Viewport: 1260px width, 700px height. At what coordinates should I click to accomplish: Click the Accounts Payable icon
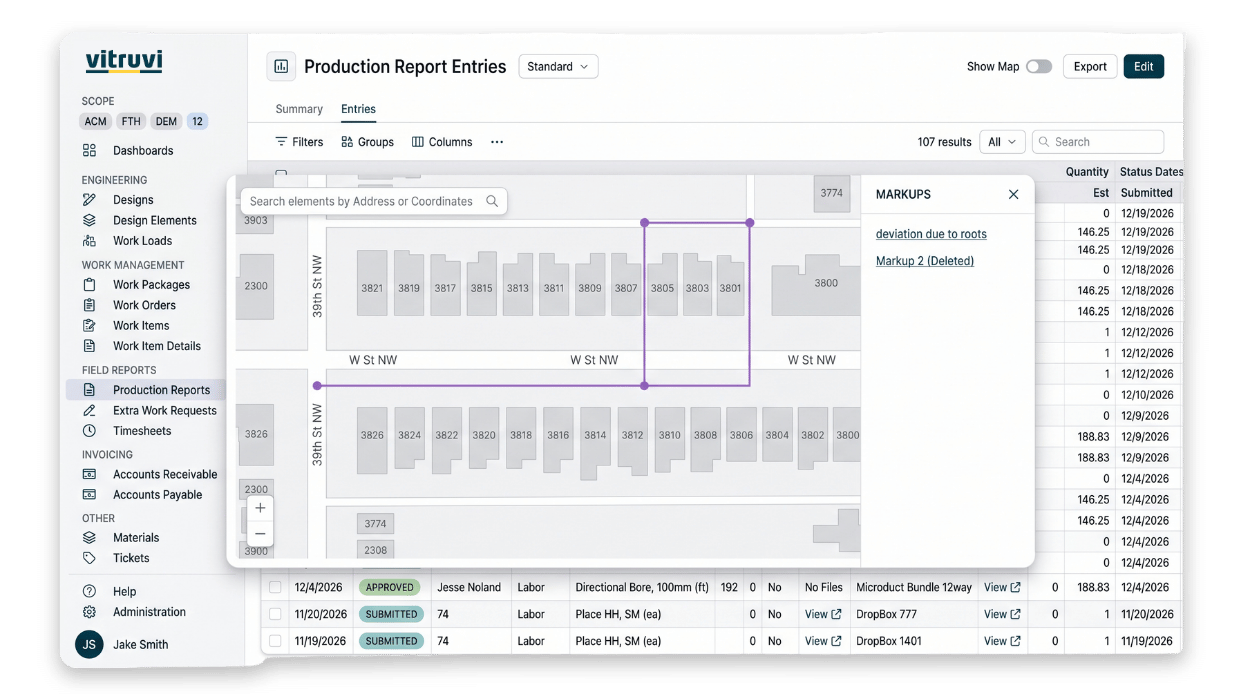click(90, 495)
